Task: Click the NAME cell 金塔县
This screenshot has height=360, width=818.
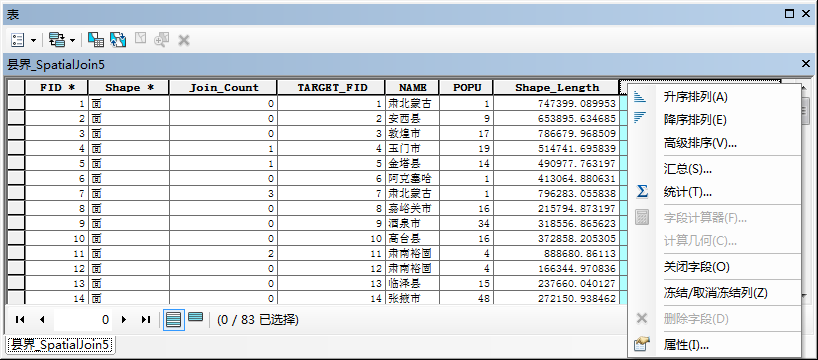Action: [x=412, y=163]
